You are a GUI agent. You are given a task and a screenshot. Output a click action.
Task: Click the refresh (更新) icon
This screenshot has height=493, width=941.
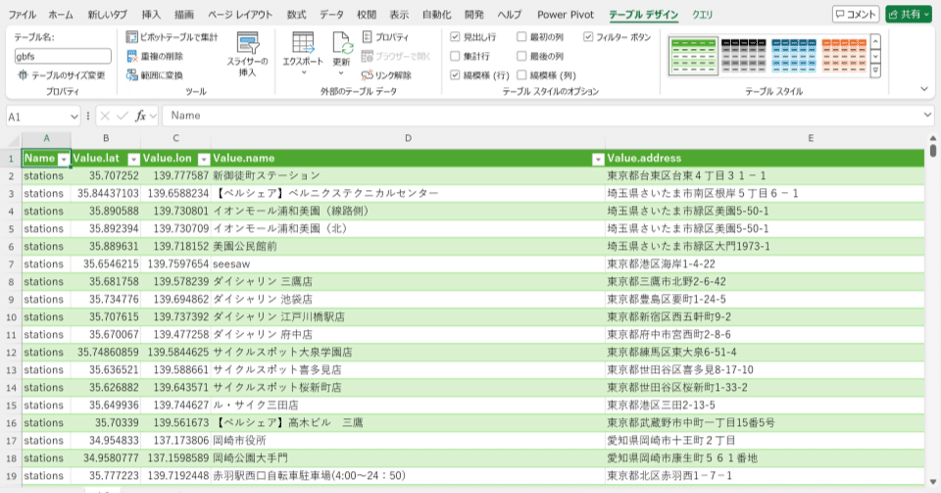point(341,44)
